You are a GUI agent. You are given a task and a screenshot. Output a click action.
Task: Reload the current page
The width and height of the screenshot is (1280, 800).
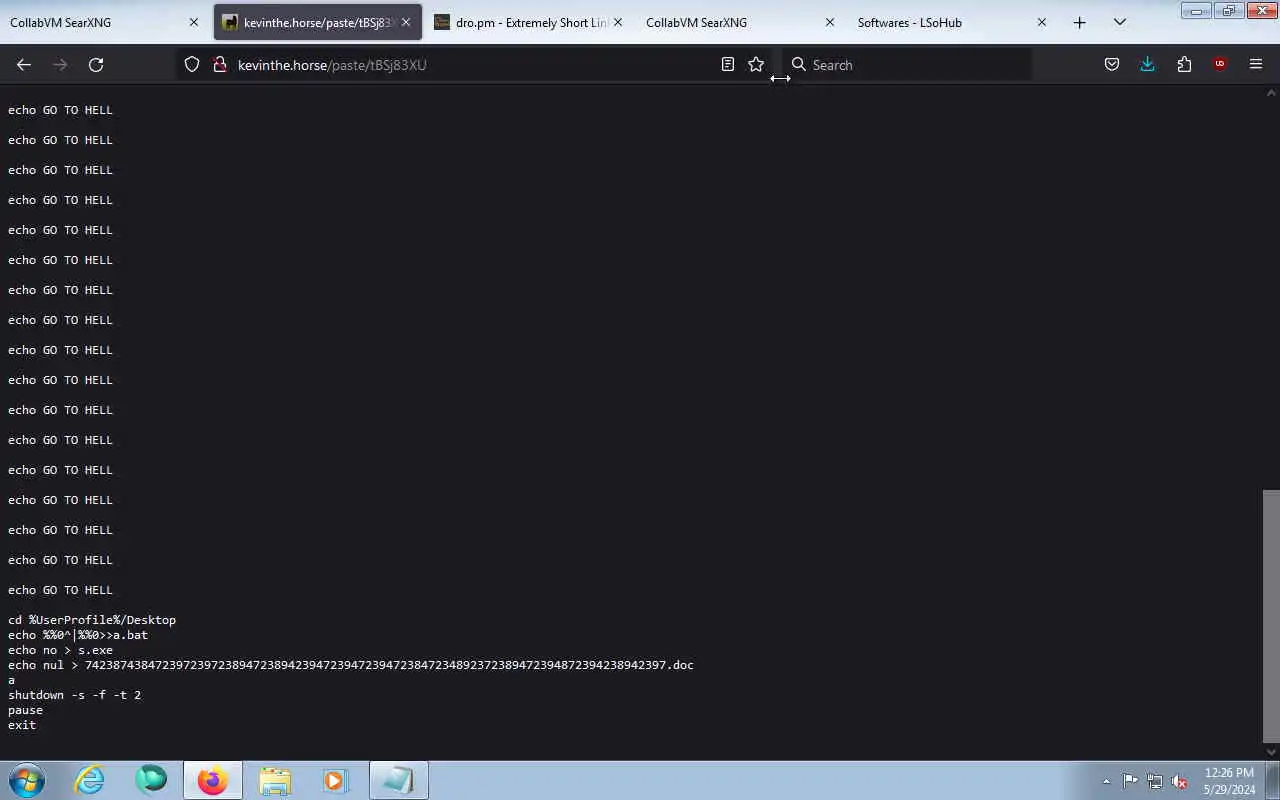tap(96, 64)
